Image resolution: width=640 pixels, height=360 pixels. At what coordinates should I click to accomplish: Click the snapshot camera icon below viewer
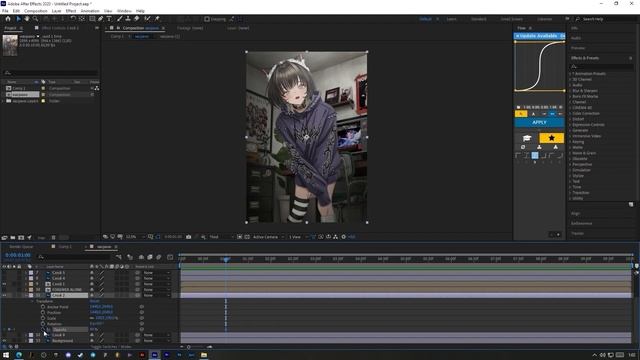(x=189, y=237)
